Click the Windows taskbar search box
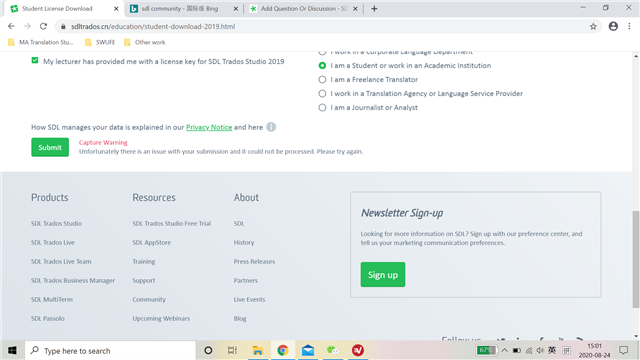The width and height of the screenshot is (640, 360). (110, 350)
